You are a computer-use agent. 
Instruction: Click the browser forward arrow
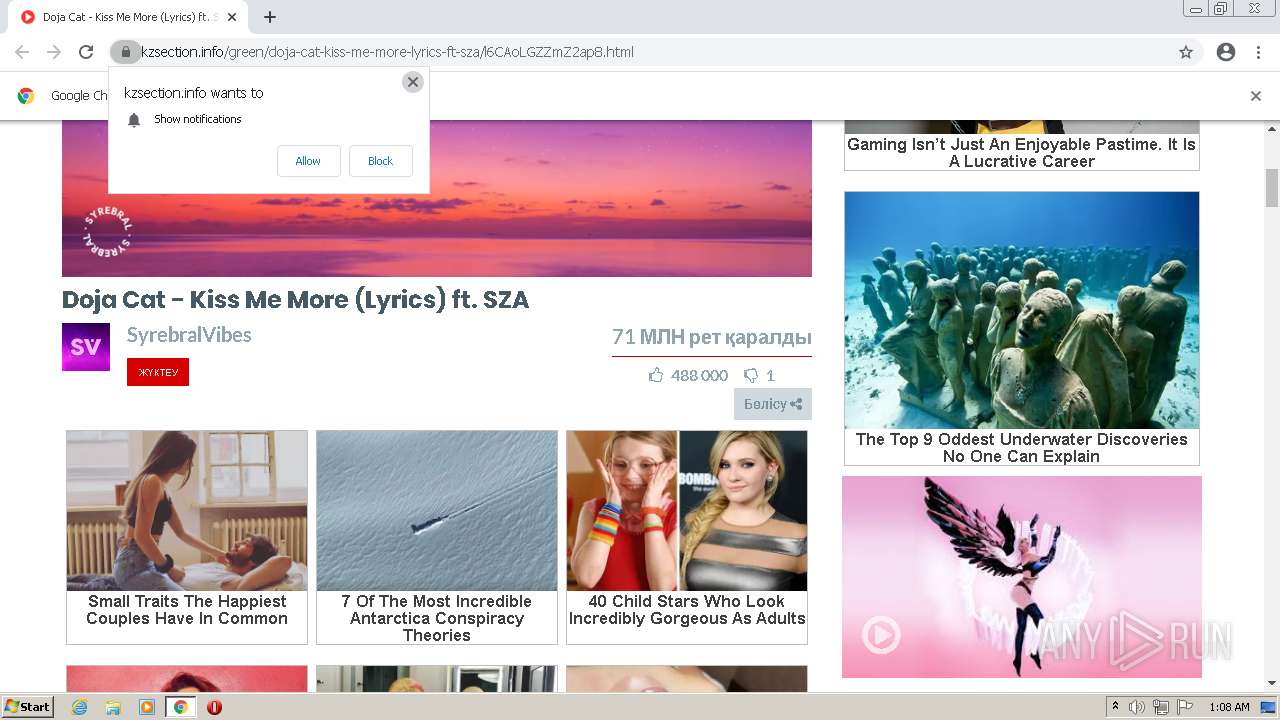pyautogui.click(x=54, y=52)
